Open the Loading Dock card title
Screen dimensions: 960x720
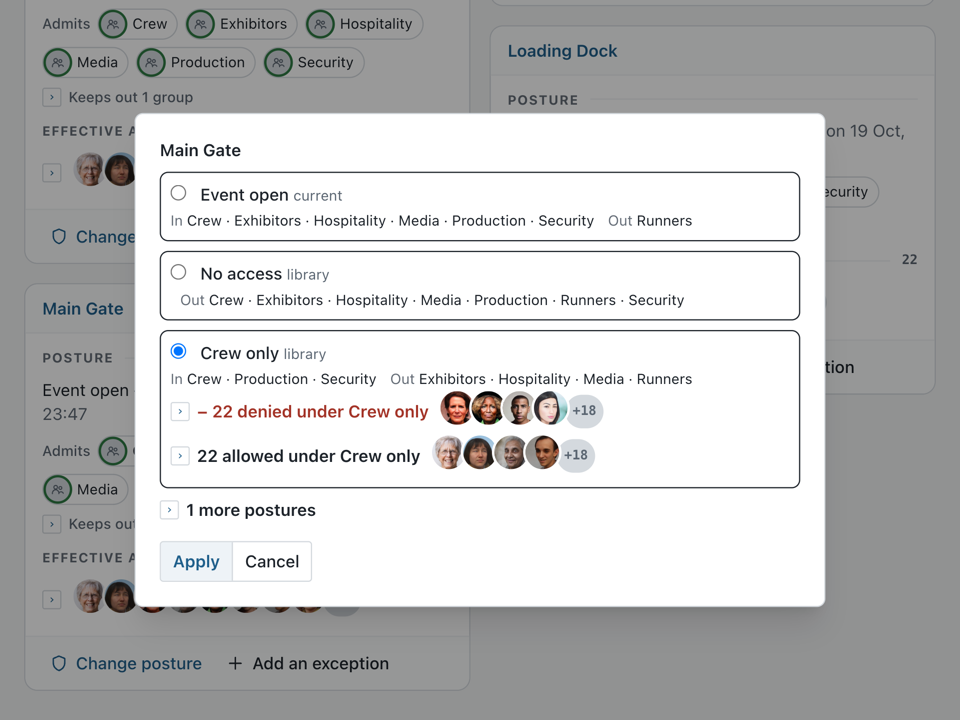click(x=562, y=51)
